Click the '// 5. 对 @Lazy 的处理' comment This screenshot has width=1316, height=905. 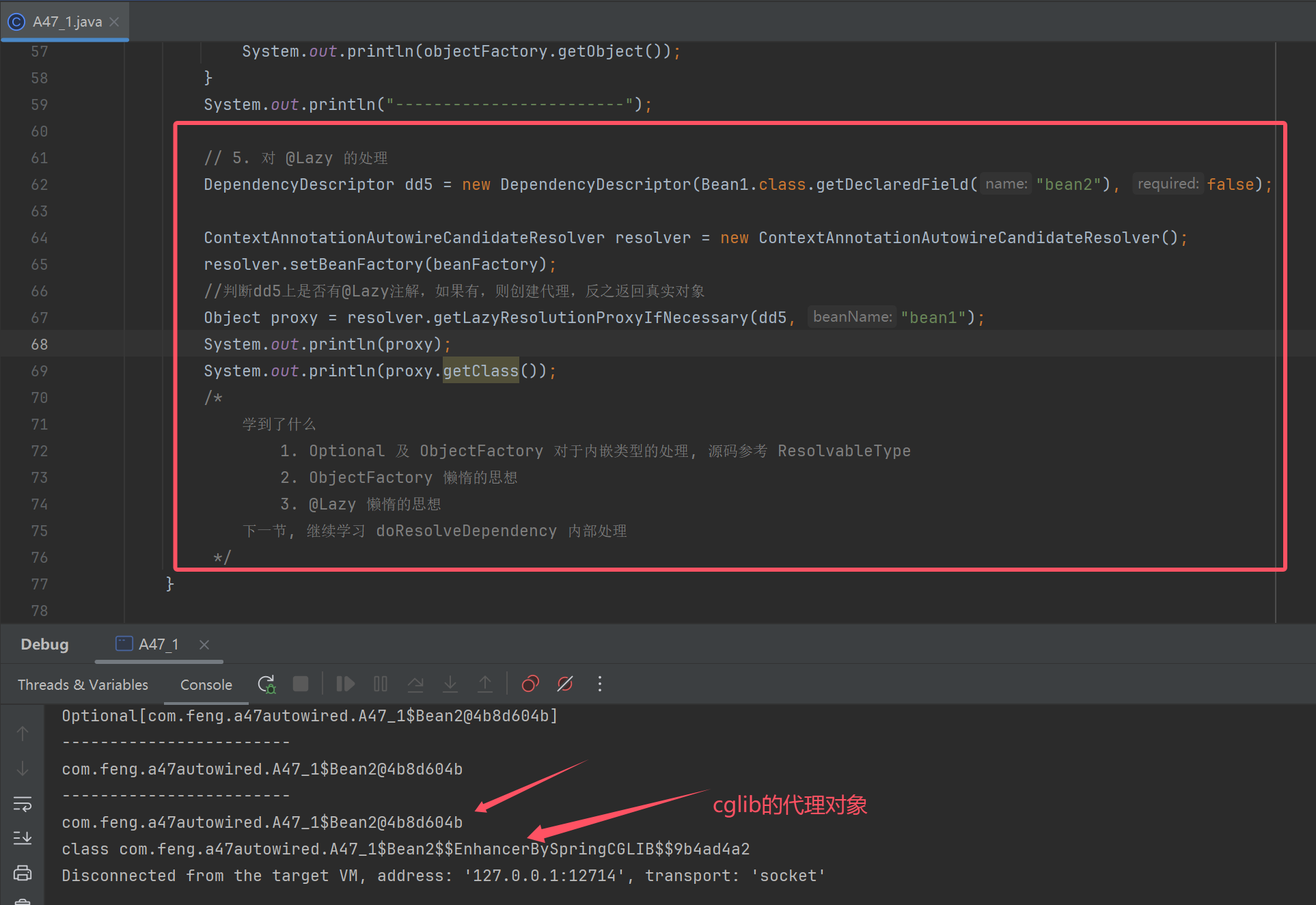[296, 158]
